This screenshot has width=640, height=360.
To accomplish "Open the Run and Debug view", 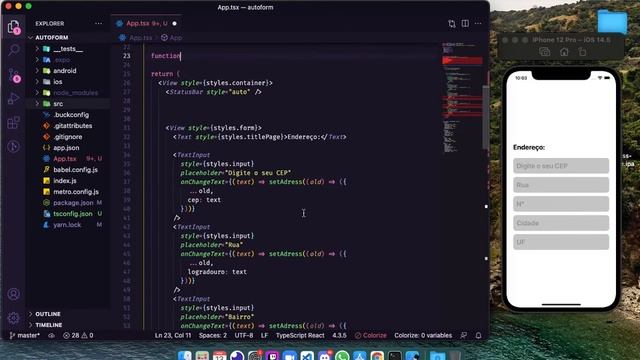I will (13, 99).
